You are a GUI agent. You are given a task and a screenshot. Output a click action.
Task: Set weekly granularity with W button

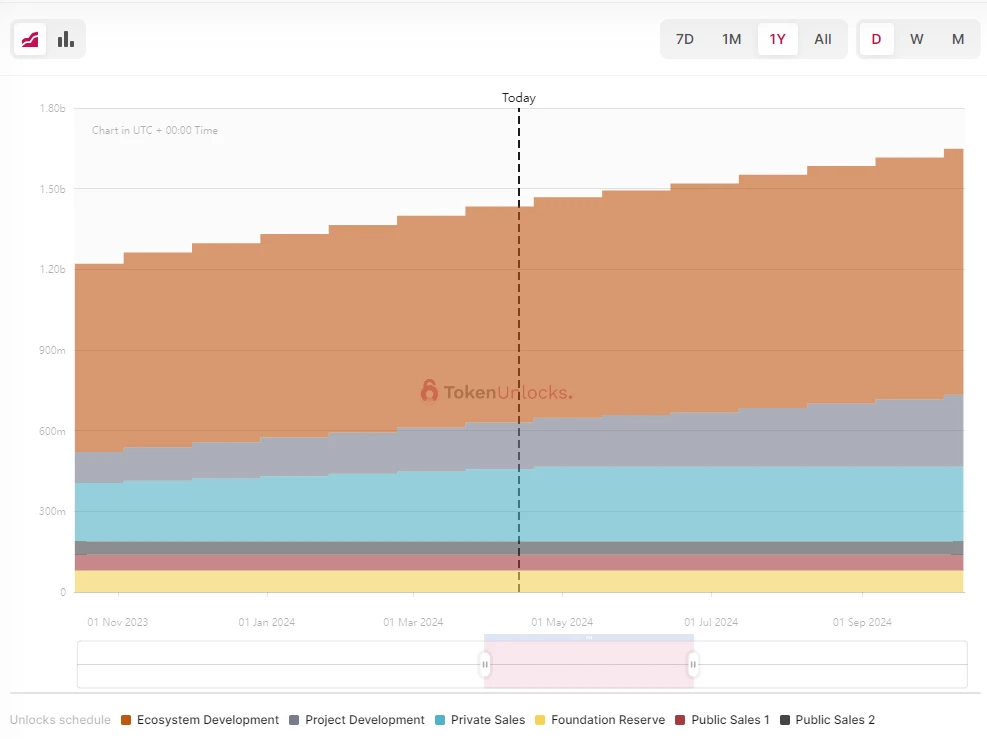[917, 39]
